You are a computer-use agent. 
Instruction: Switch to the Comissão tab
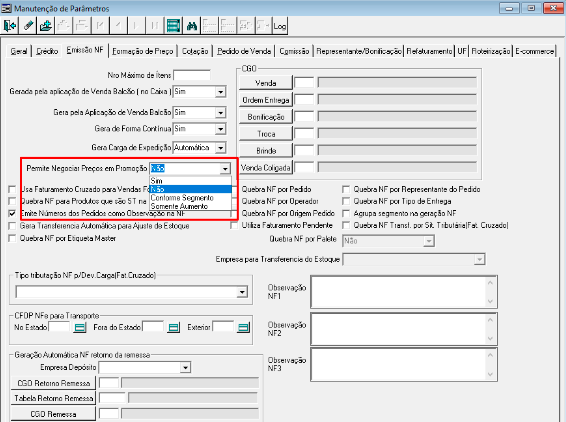pos(294,51)
